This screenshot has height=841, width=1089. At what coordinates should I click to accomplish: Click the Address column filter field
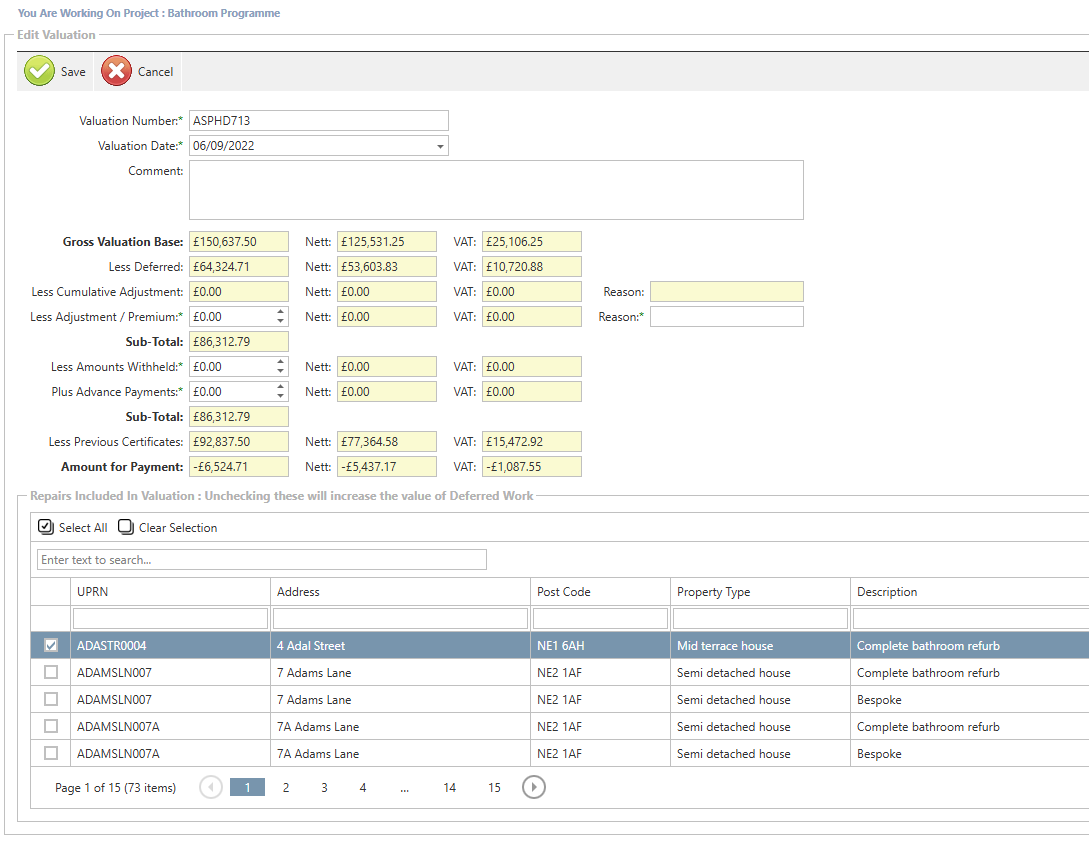(400, 619)
